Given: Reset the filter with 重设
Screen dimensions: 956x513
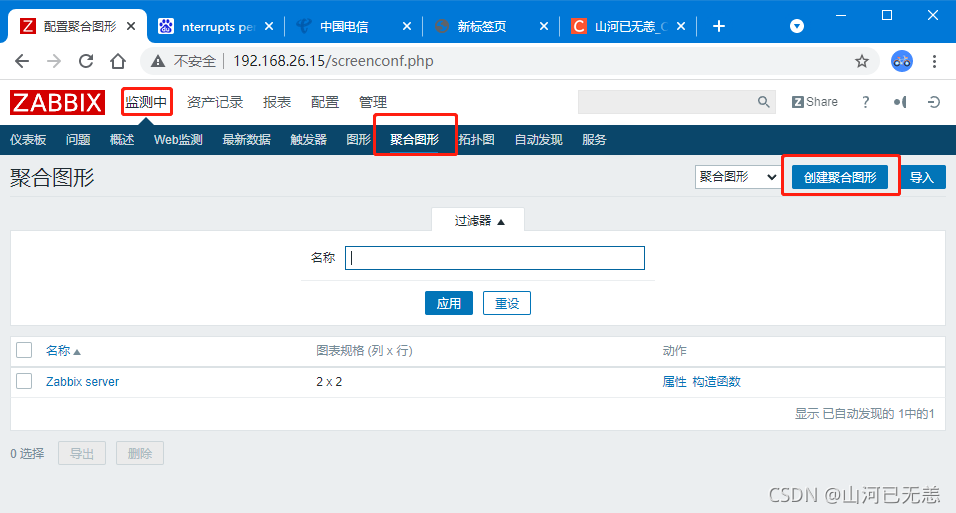Looking at the screenshot, I should pos(507,303).
